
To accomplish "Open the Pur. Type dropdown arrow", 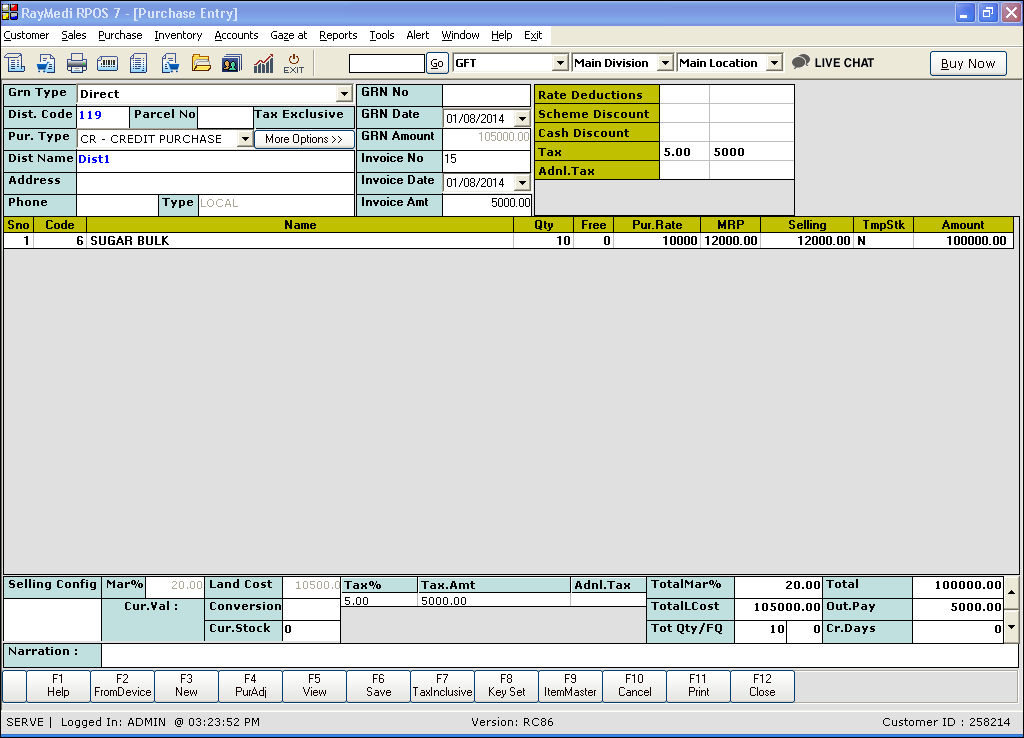I will coord(245,139).
